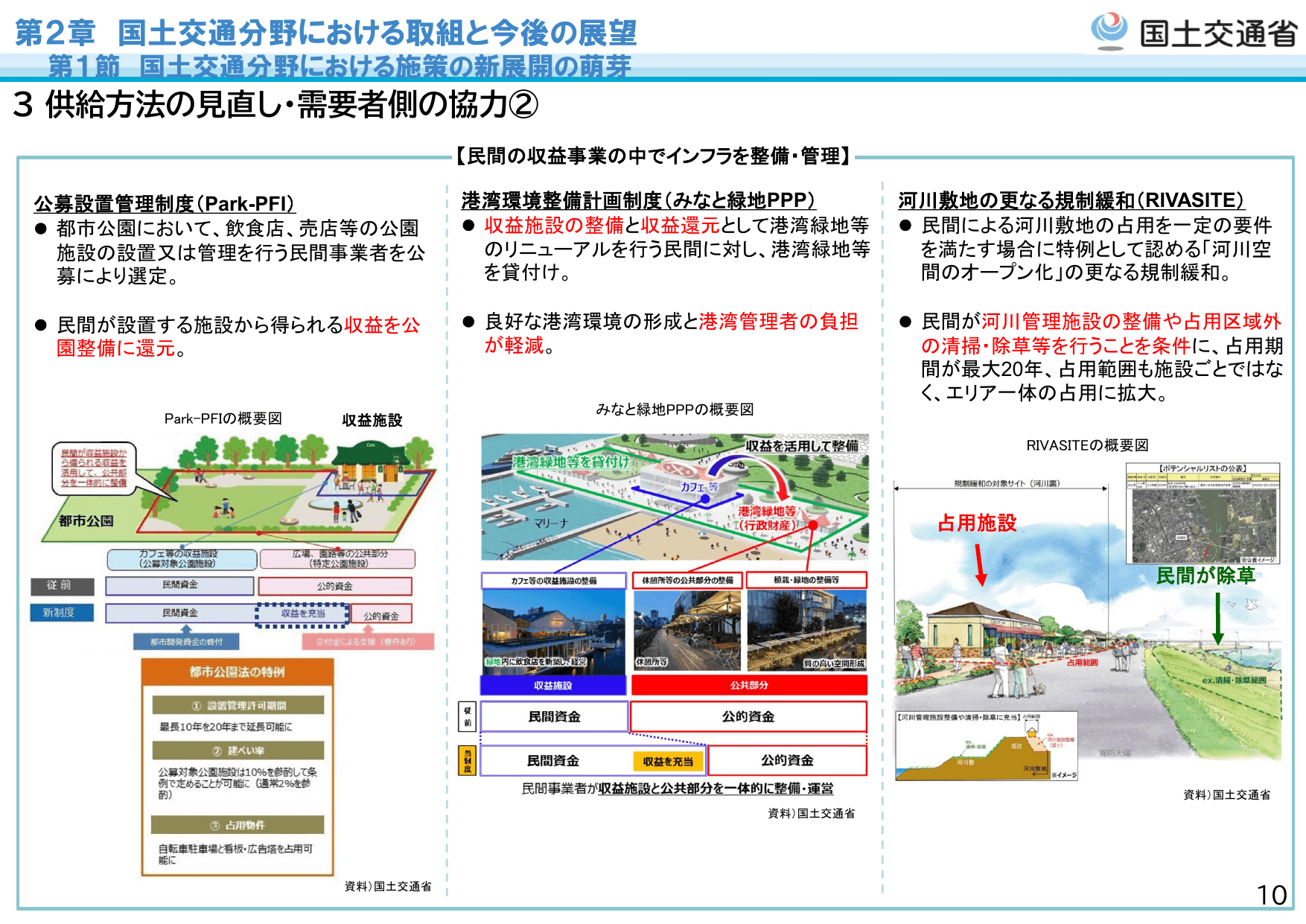The height and width of the screenshot is (924, 1306).
Task: Enable the 新制度 option
Action: click(62, 612)
